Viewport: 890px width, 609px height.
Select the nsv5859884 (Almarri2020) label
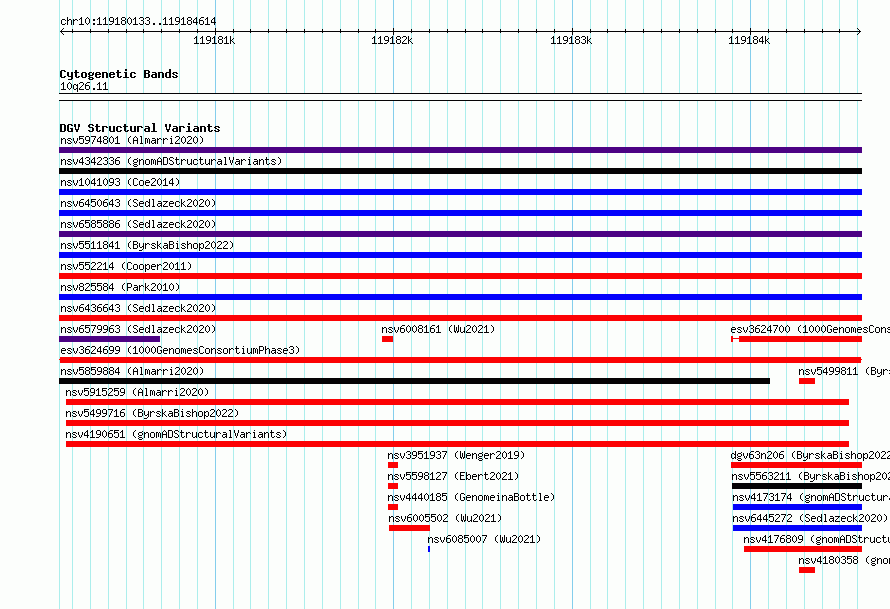click(132, 371)
